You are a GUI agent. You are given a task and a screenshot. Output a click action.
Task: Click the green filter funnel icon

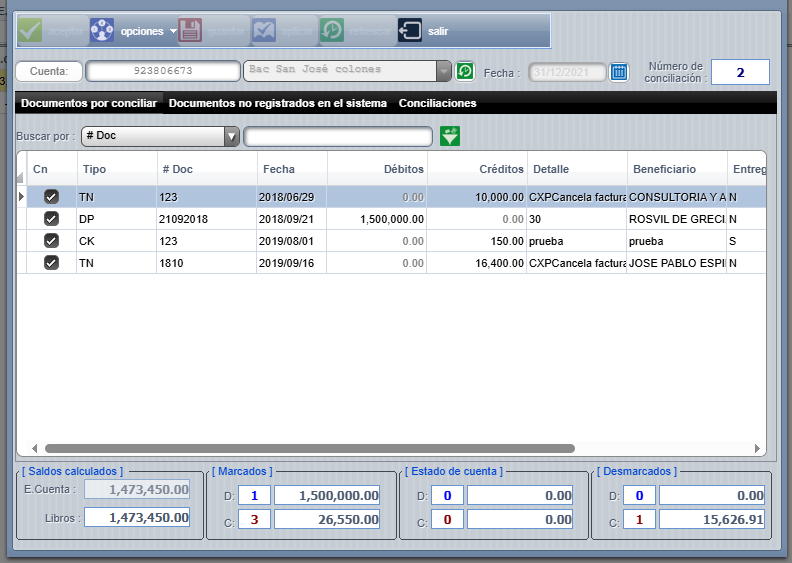click(450, 136)
